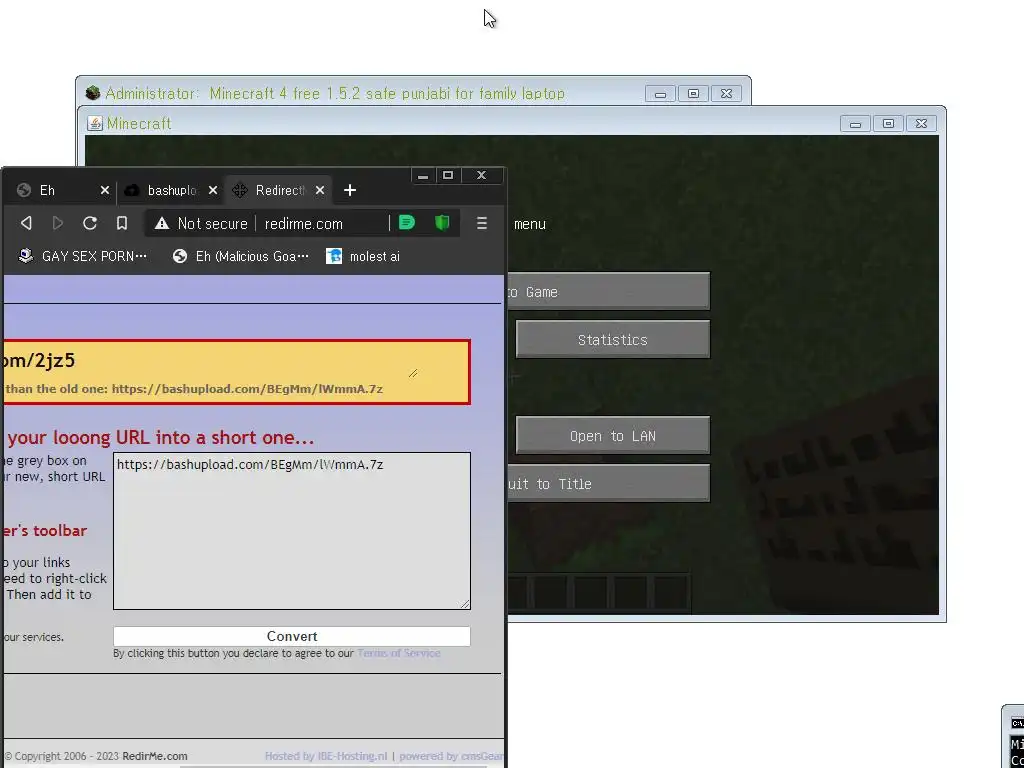This screenshot has width=1024, height=768.
Task: Reload the redirme.com page
Action: pyautogui.click(x=89, y=223)
